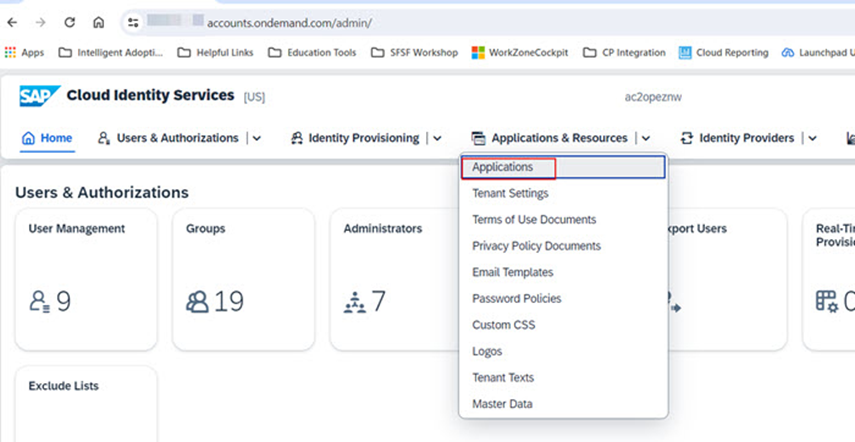Expand the Identity Providers dropdown arrow
The image size is (855, 442).
tap(811, 139)
